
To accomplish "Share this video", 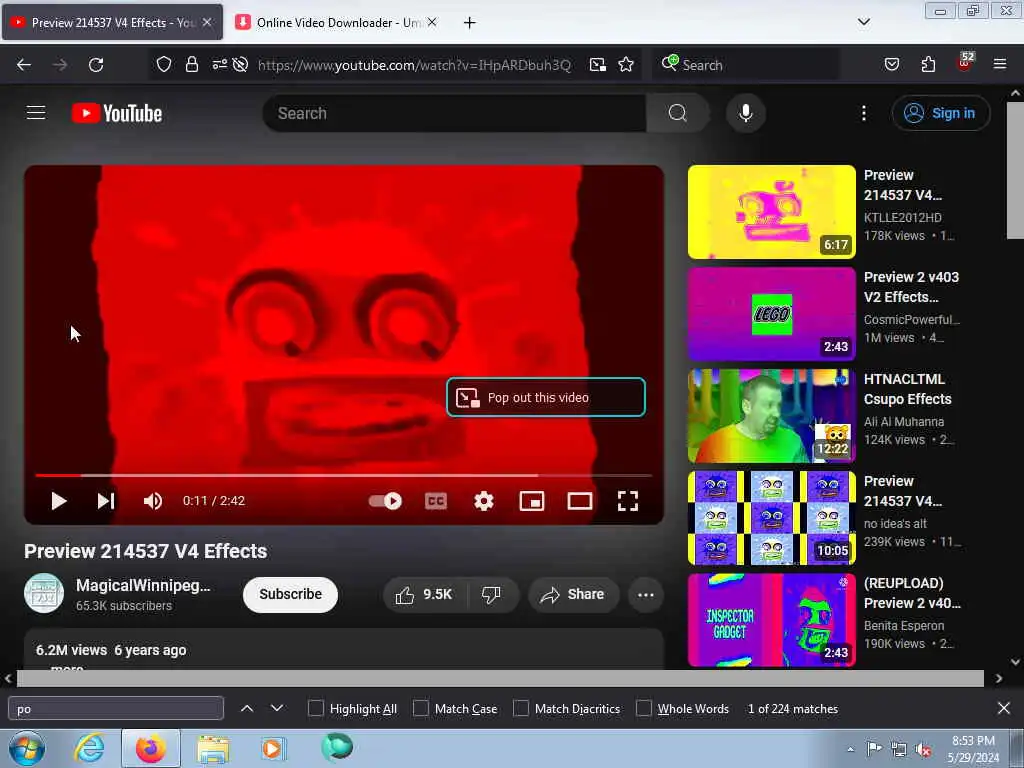I will click(x=573, y=594).
